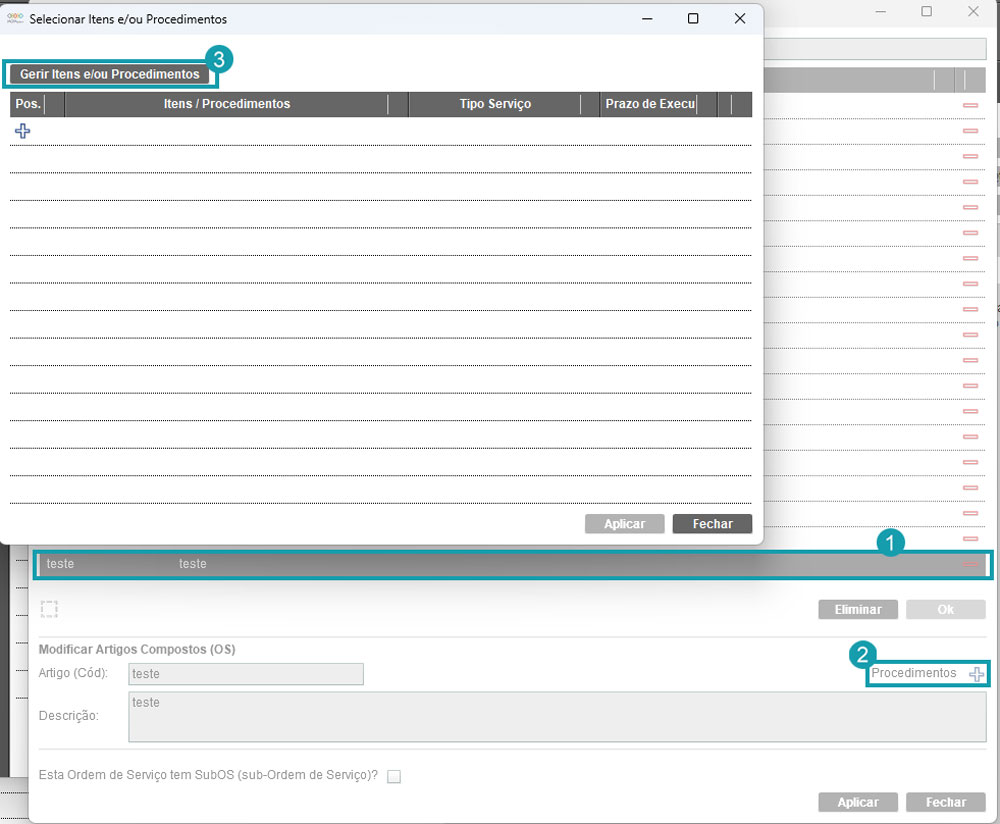This screenshot has width=1000, height=824.
Task: Click red minus icon in topmost background row
Action: (x=969, y=105)
